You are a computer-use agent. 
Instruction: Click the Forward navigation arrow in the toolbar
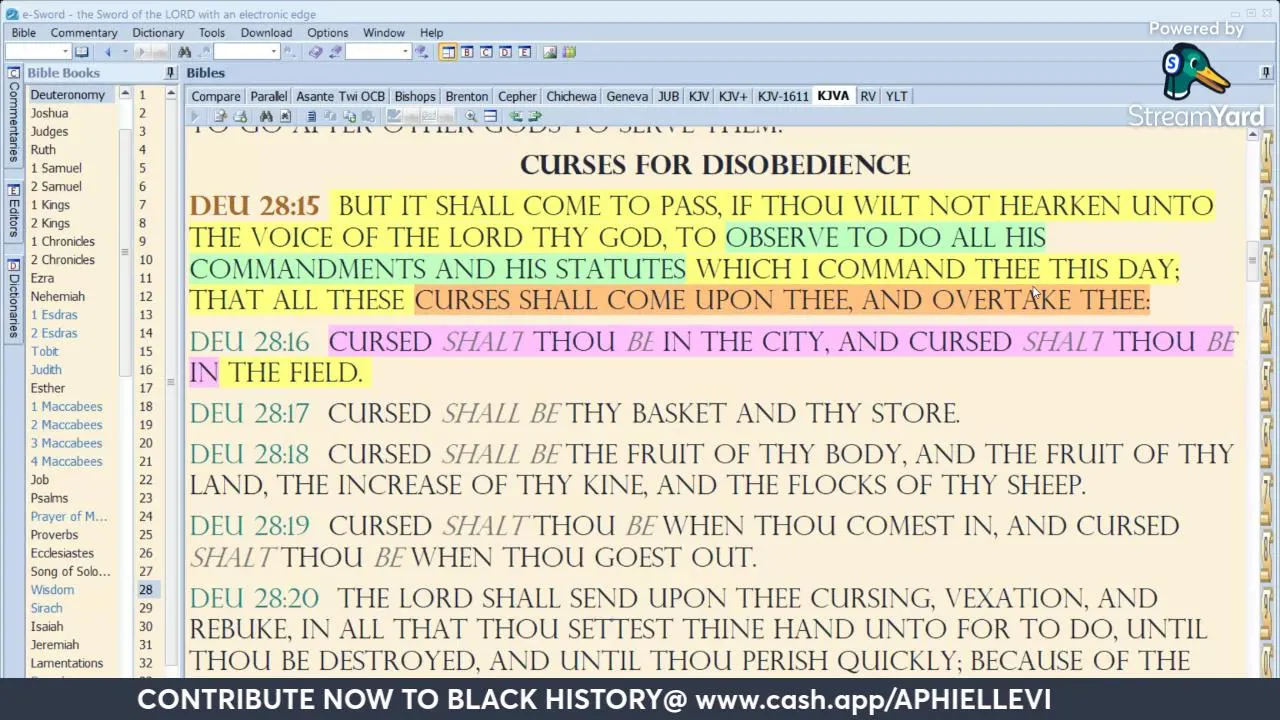coord(141,52)
